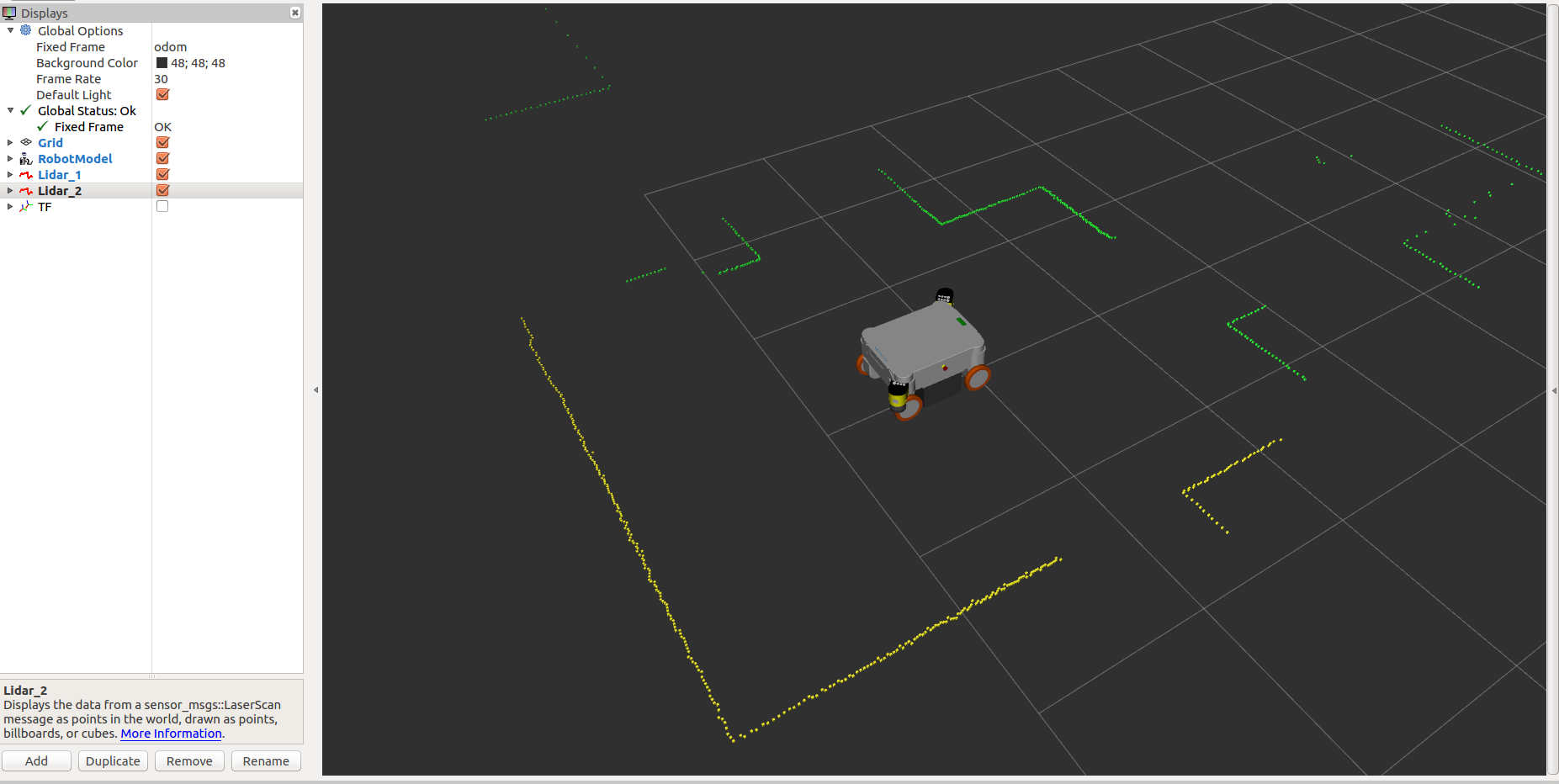Expand the TF display properties
The width and height of the screenshot is (1559, 784).
pos(10,206)
